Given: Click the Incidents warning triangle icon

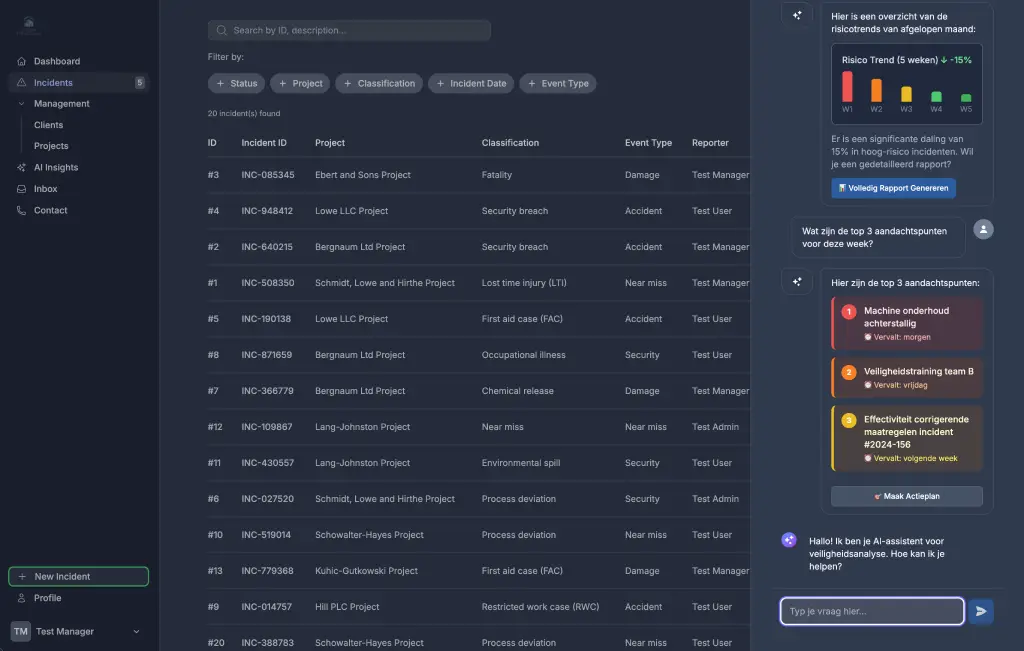Looking at the screenshot, I should click(x=20, y=83).
